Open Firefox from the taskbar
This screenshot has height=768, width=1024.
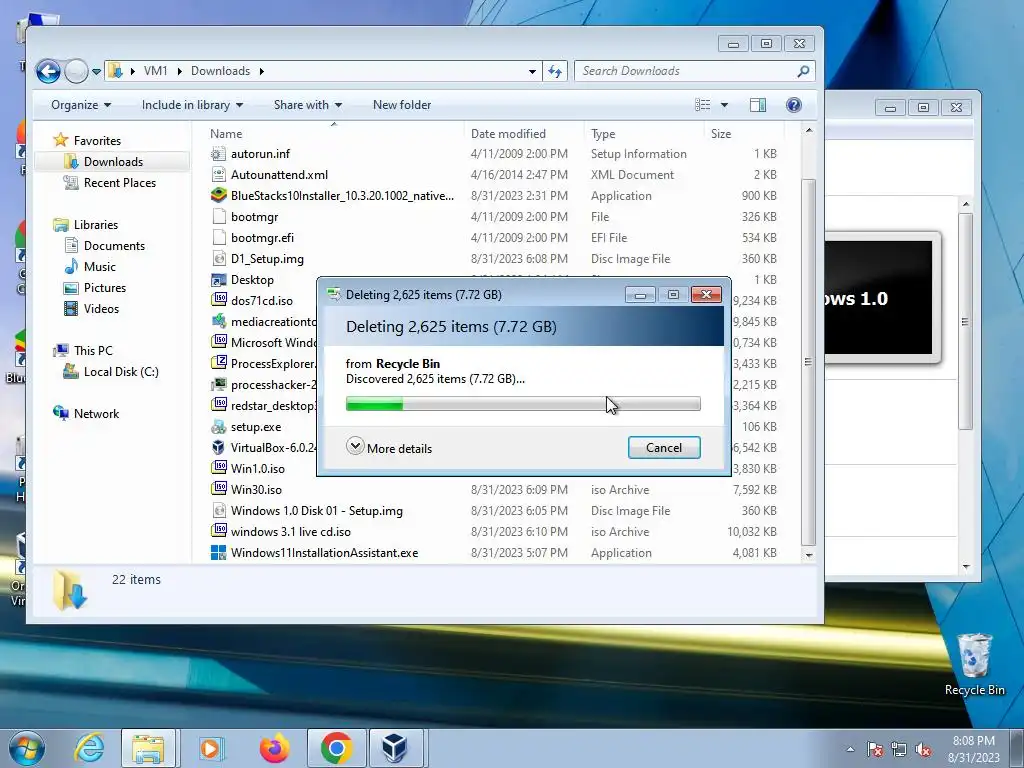tap(275, 748)
